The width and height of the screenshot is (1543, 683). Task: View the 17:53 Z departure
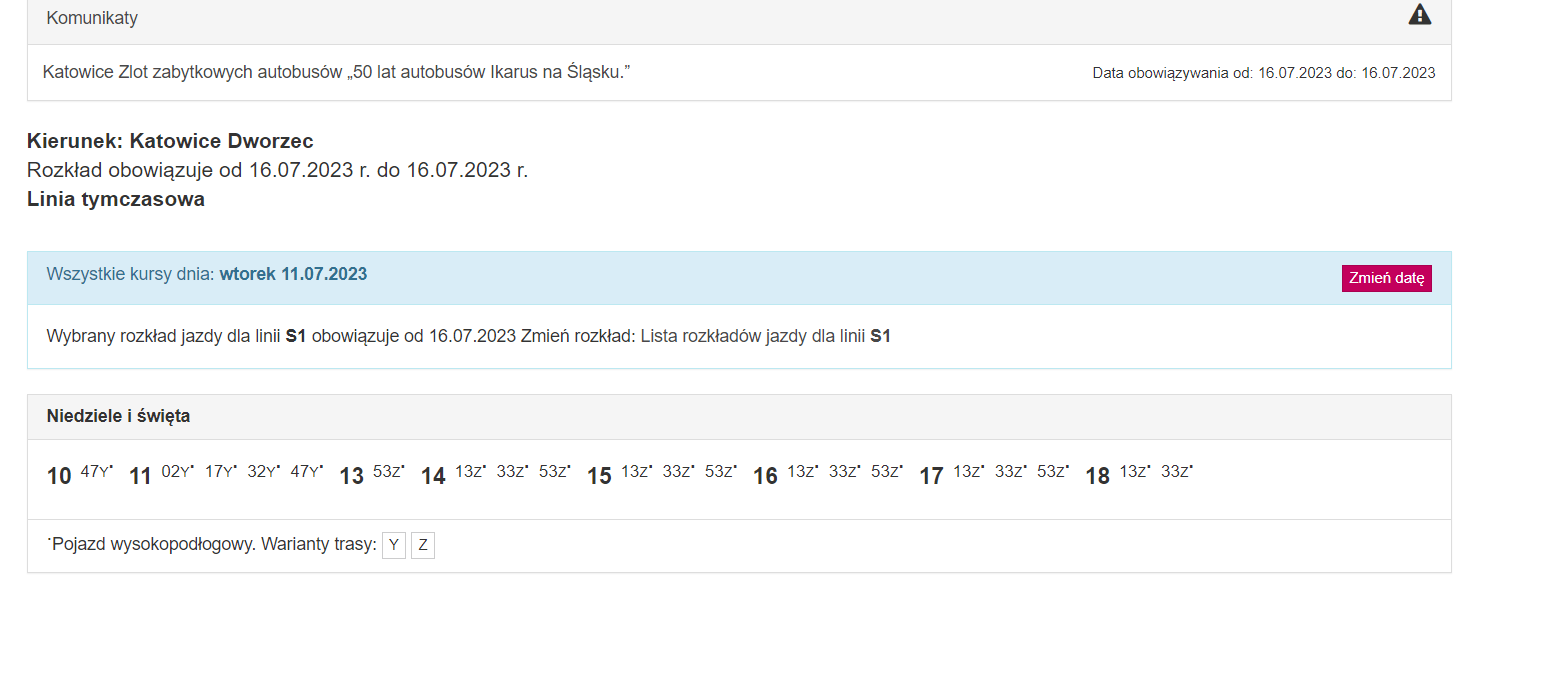(1052, 472)
